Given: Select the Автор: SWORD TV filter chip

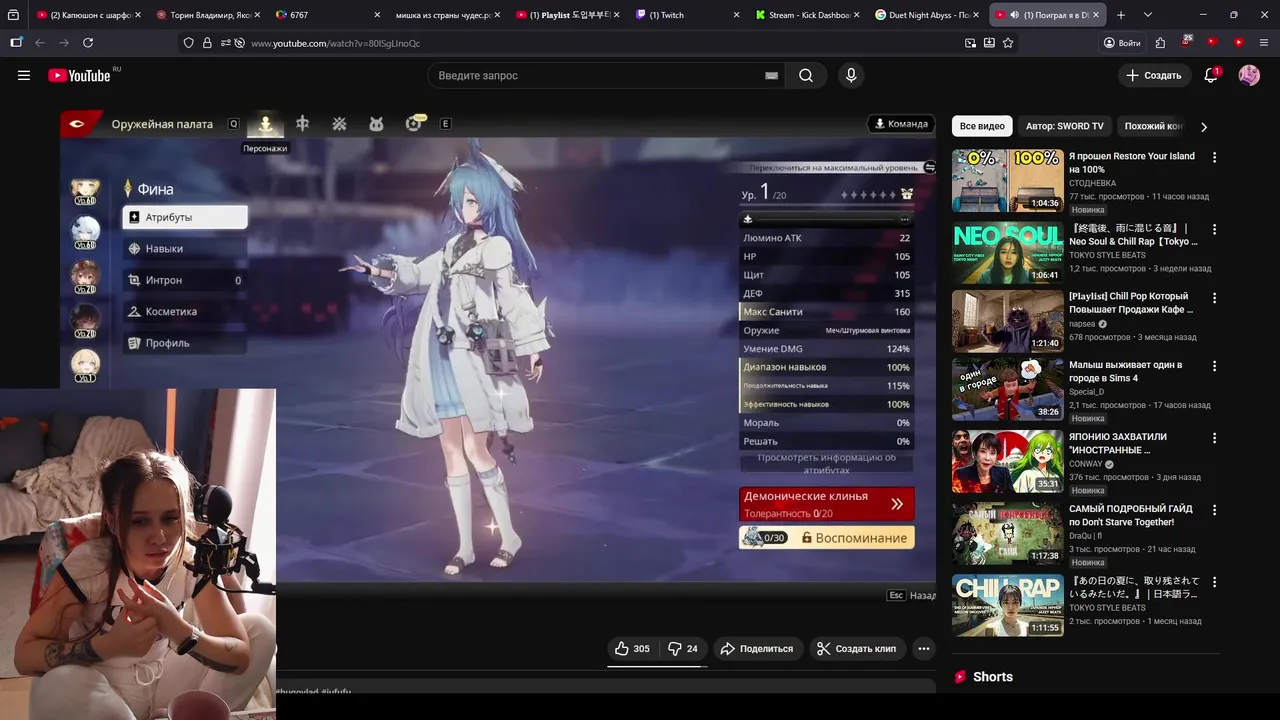Looking at the screenshot, I should pos(1064,126).
